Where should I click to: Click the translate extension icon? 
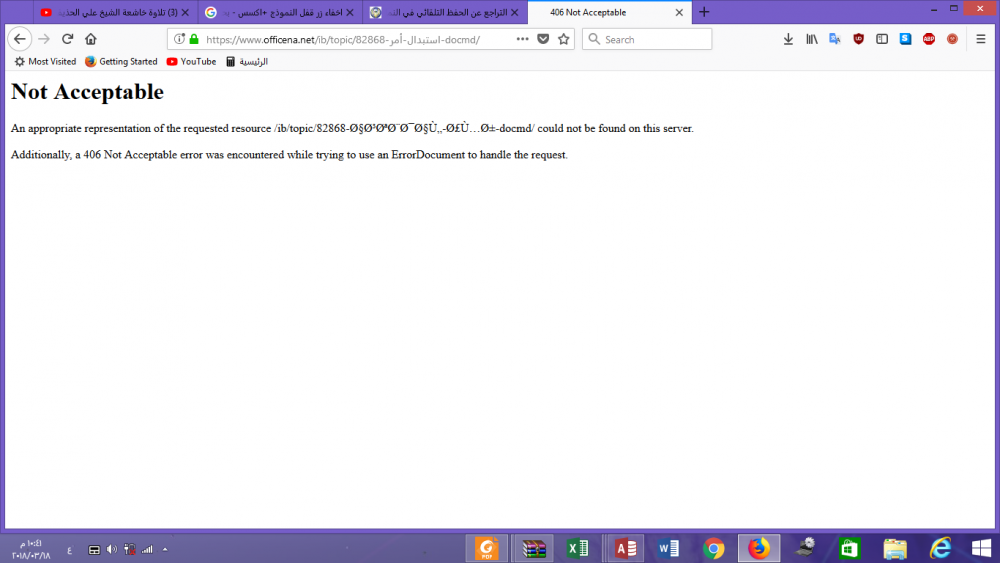(x=835, y=39)
